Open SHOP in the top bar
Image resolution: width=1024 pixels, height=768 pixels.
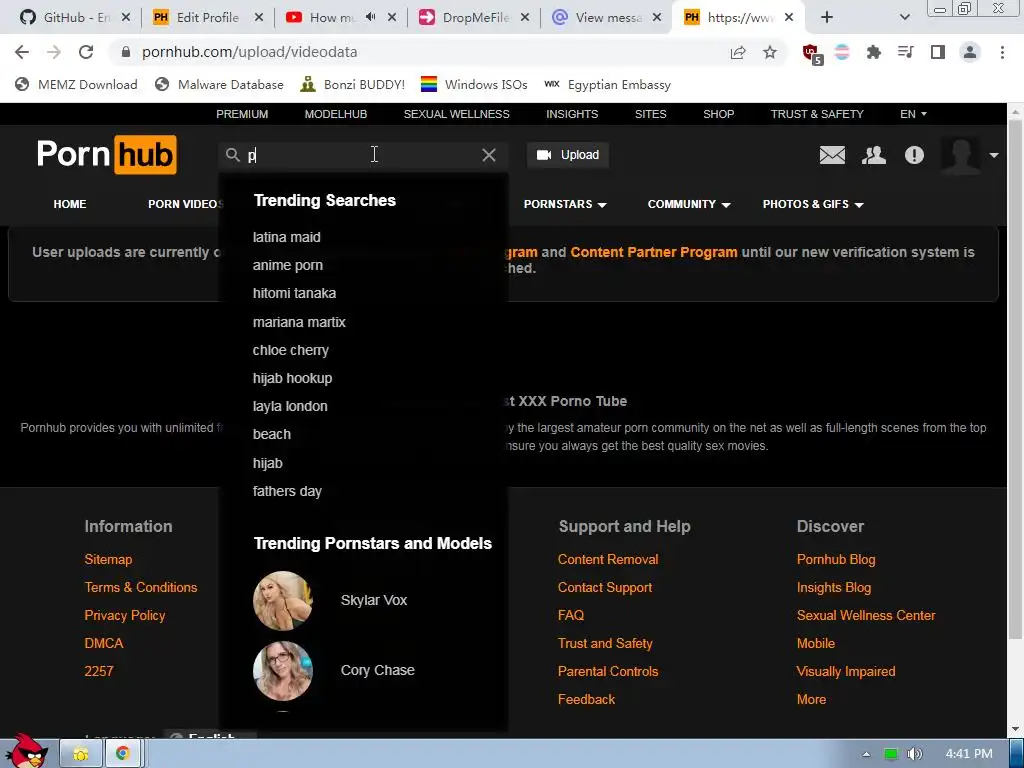pyautogui.click(x=718, y=114)
